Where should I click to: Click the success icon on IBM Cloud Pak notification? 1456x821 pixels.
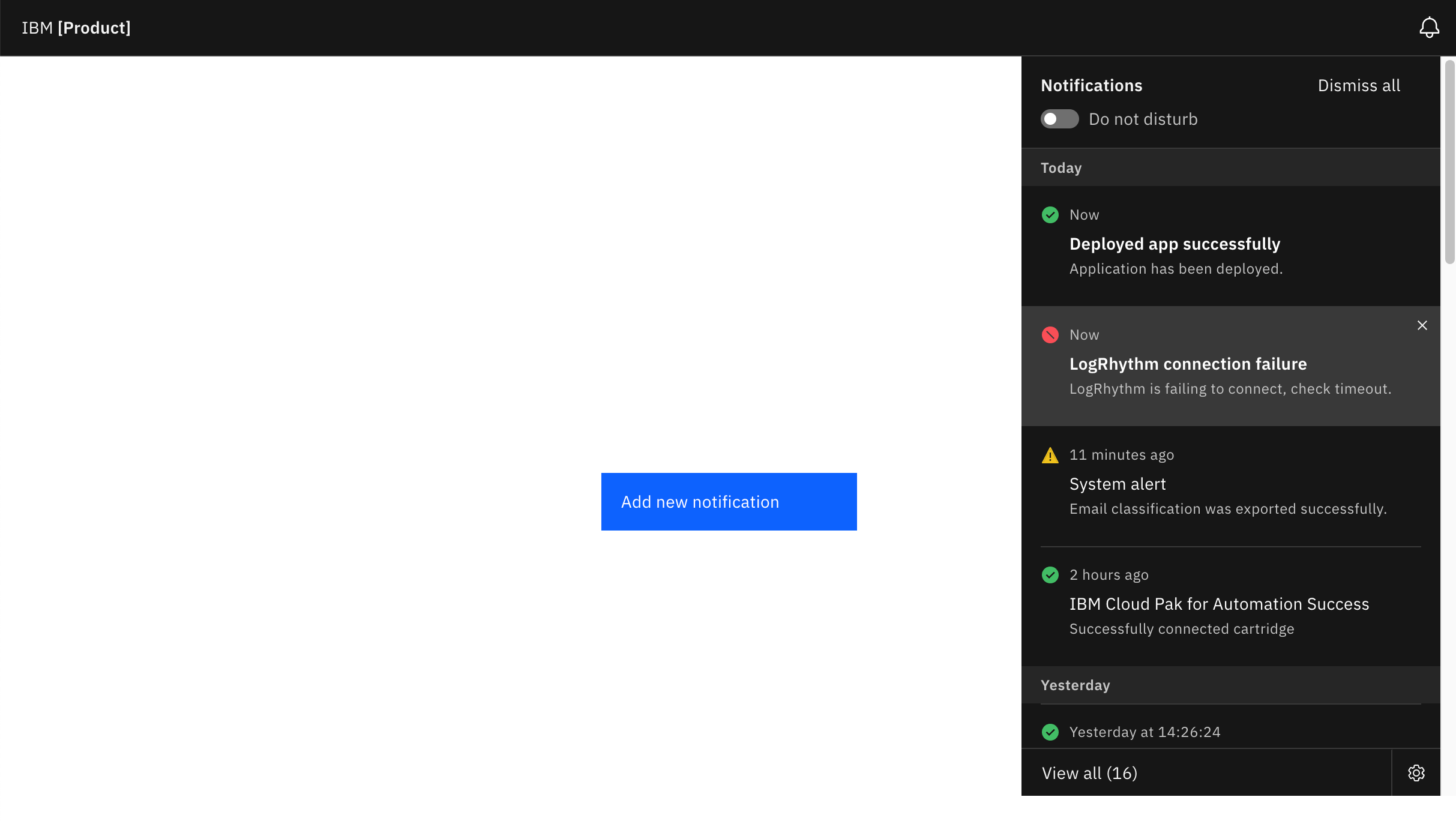click(1050, 574)
